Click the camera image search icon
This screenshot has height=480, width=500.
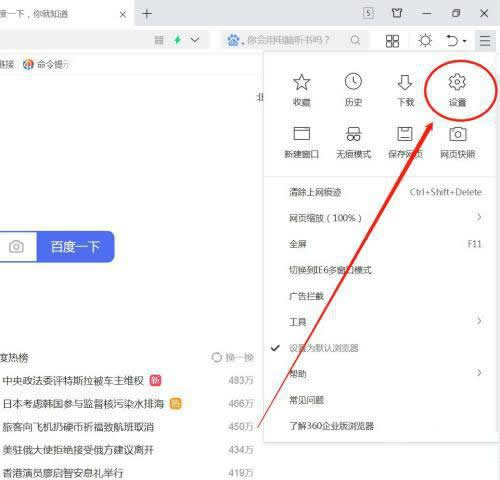click(16, 247)
